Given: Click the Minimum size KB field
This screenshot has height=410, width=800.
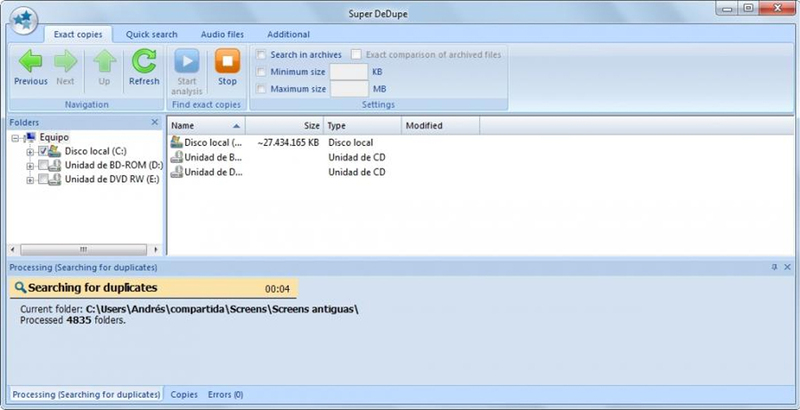Looking at the screenshot, I should click(349, 72).
